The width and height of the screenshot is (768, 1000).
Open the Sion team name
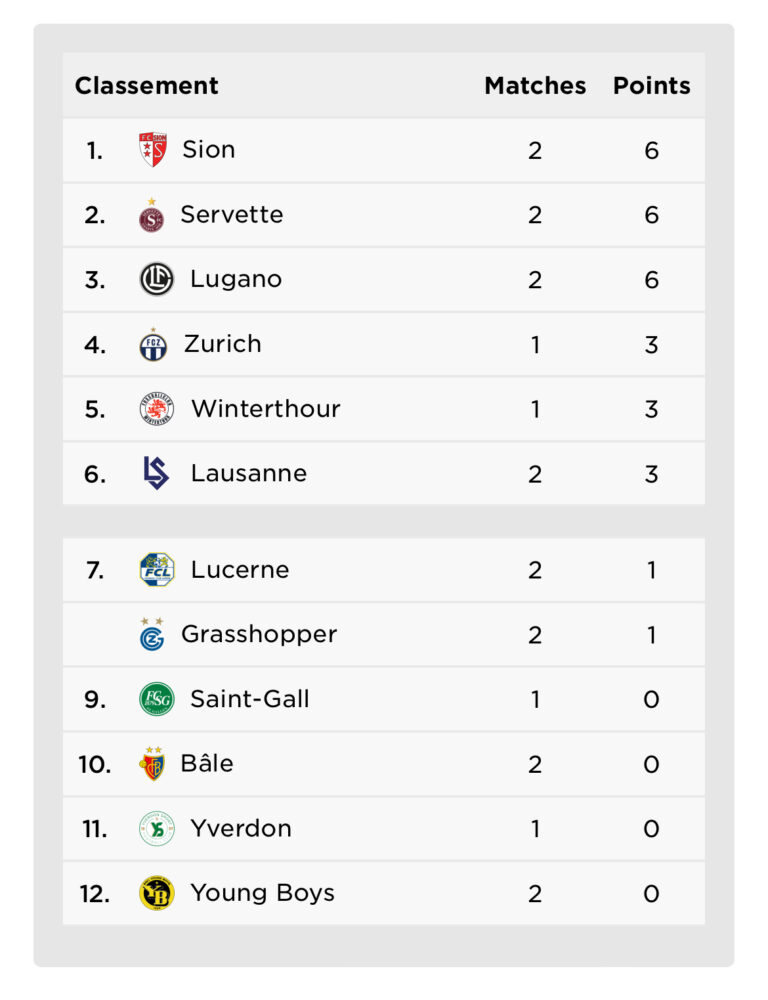point(209,150)
